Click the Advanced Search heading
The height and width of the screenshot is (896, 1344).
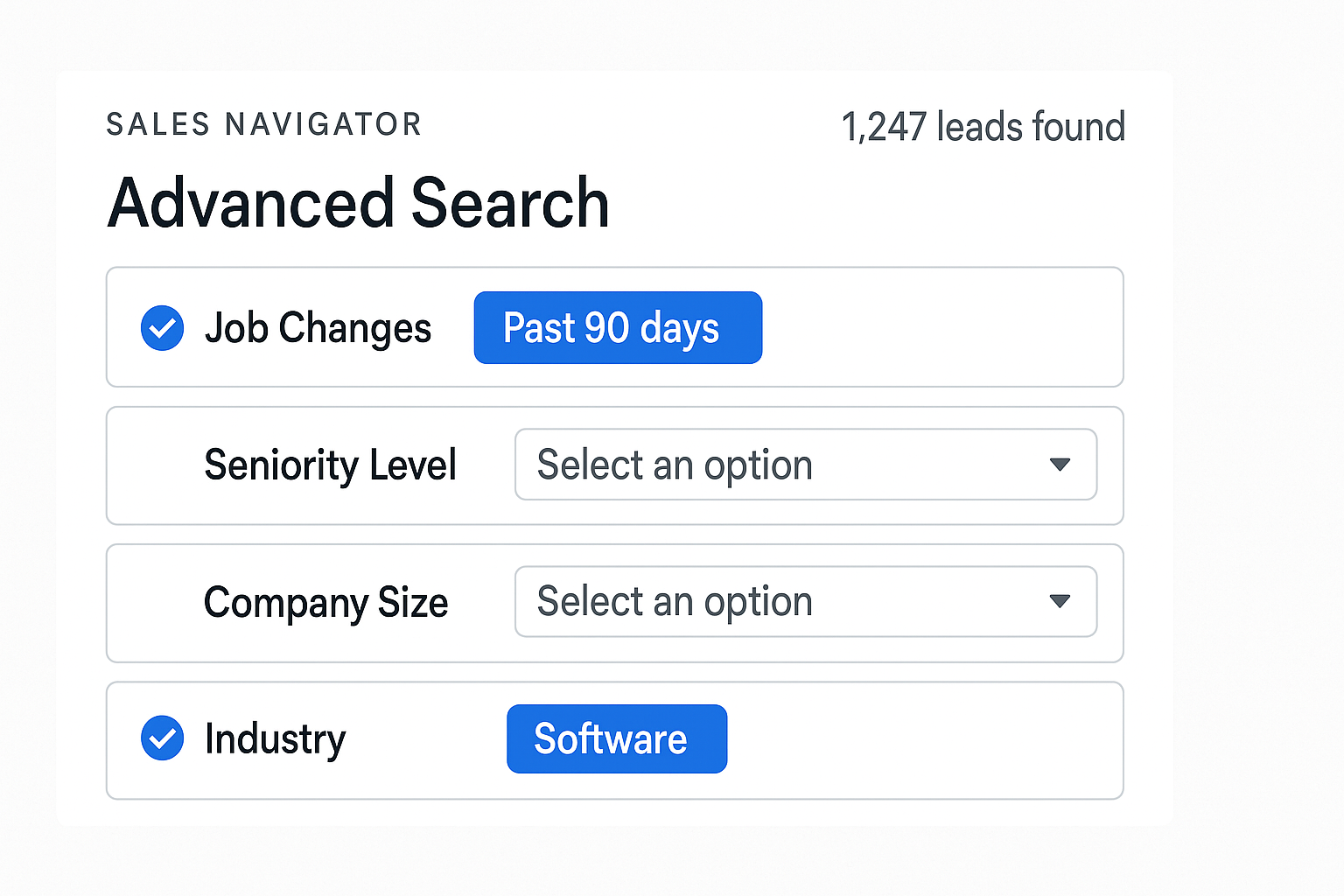pos(358,203)
